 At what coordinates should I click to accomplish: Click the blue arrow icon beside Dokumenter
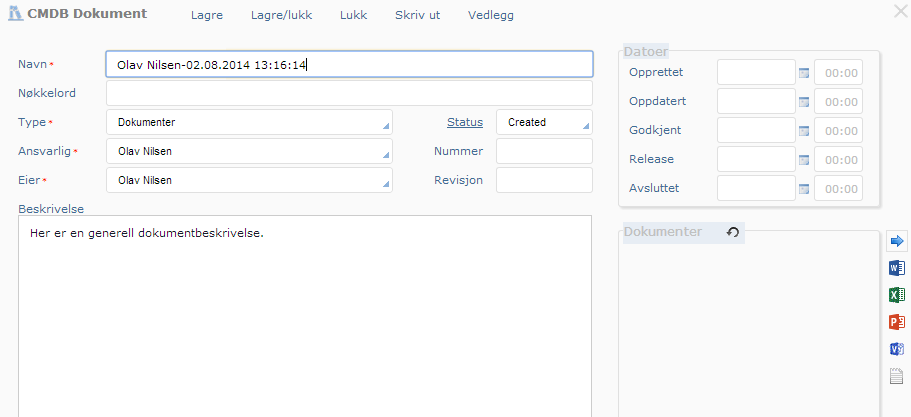tap(897, 241)
